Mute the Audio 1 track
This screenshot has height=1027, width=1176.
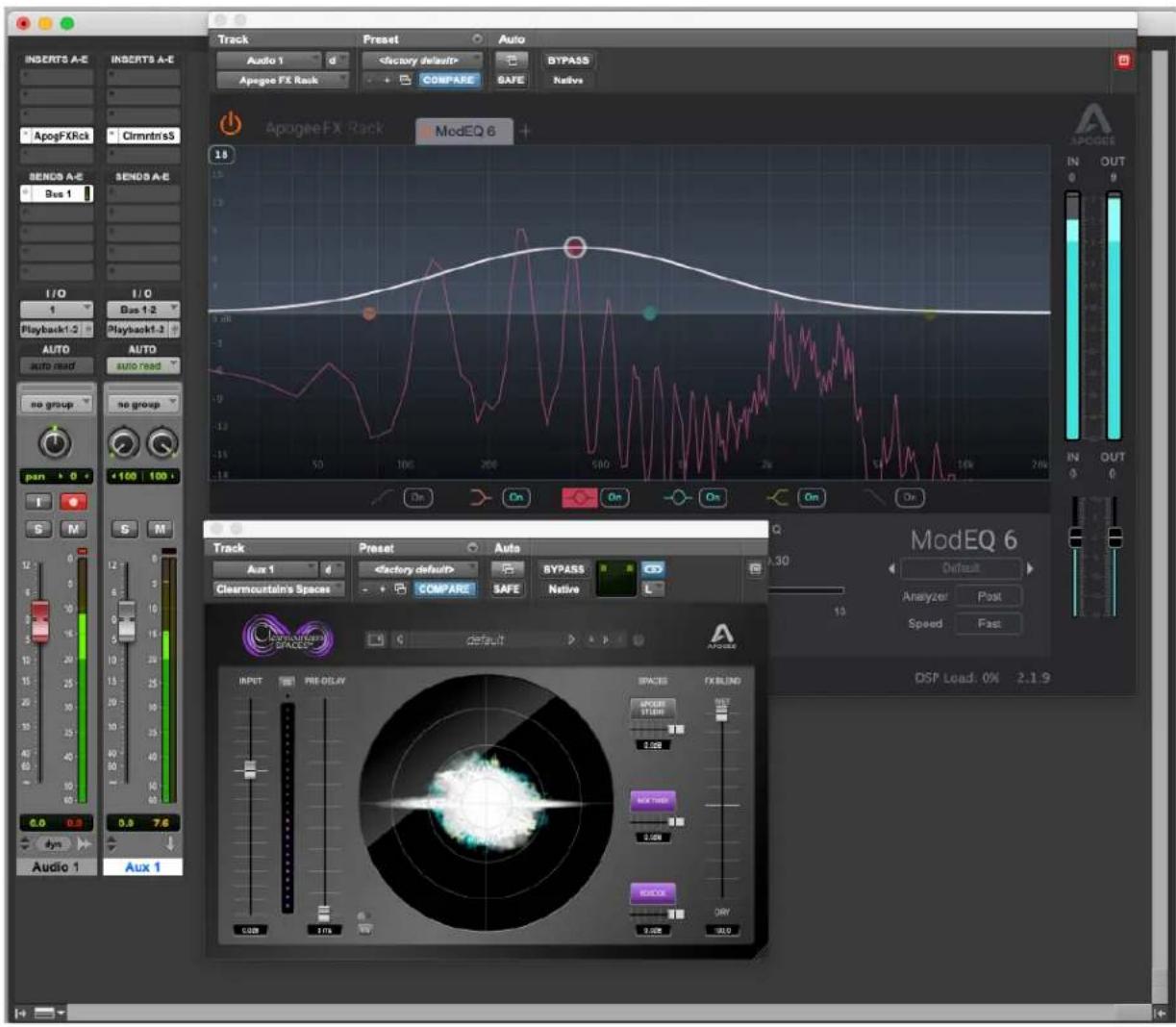pyautogui.click(x=73, y=529)
